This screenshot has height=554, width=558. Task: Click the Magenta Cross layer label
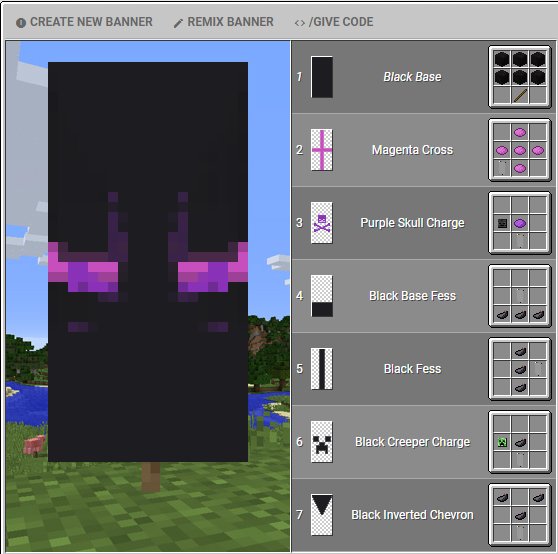412,150
